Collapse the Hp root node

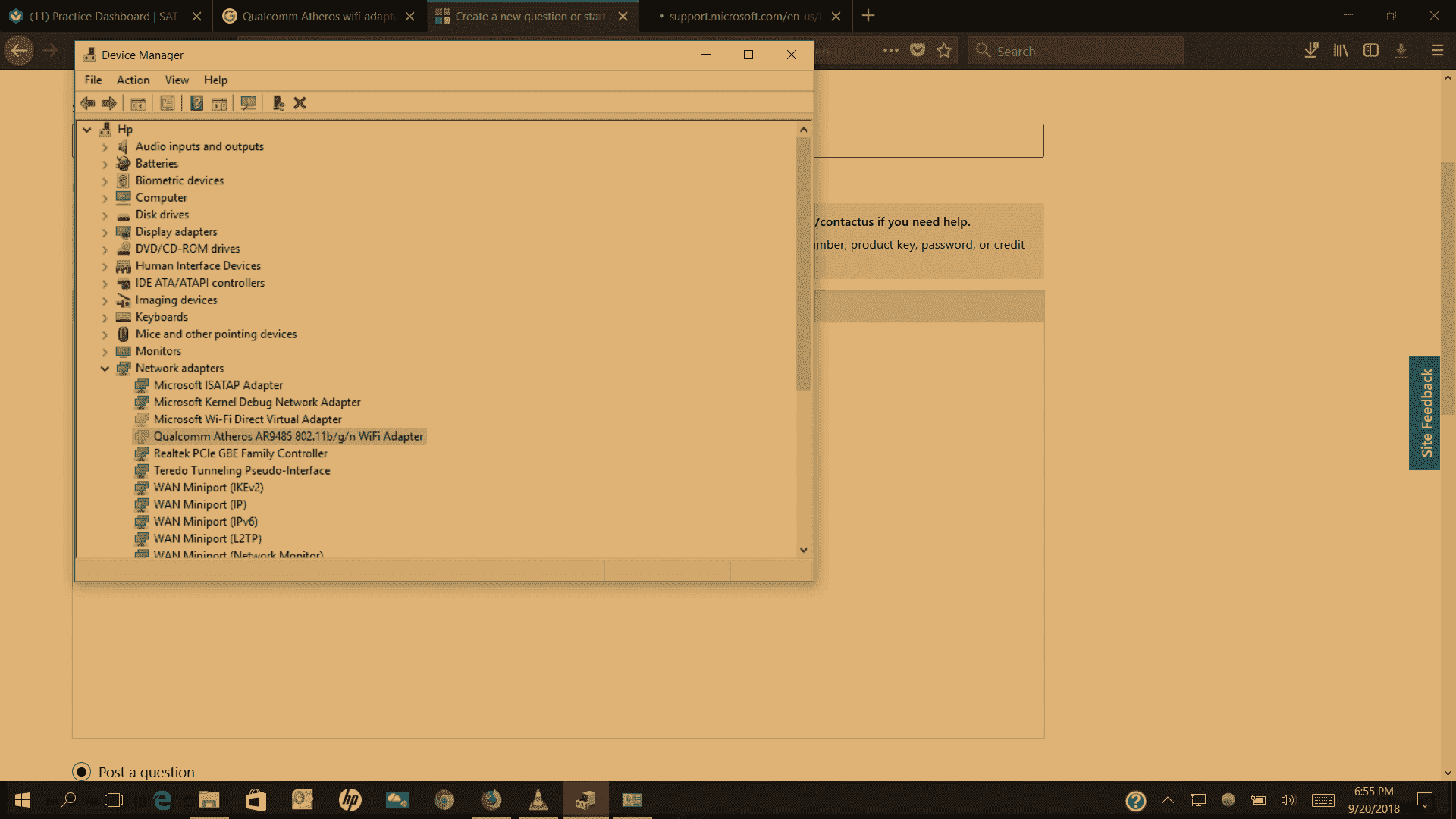tap(87, 130)
